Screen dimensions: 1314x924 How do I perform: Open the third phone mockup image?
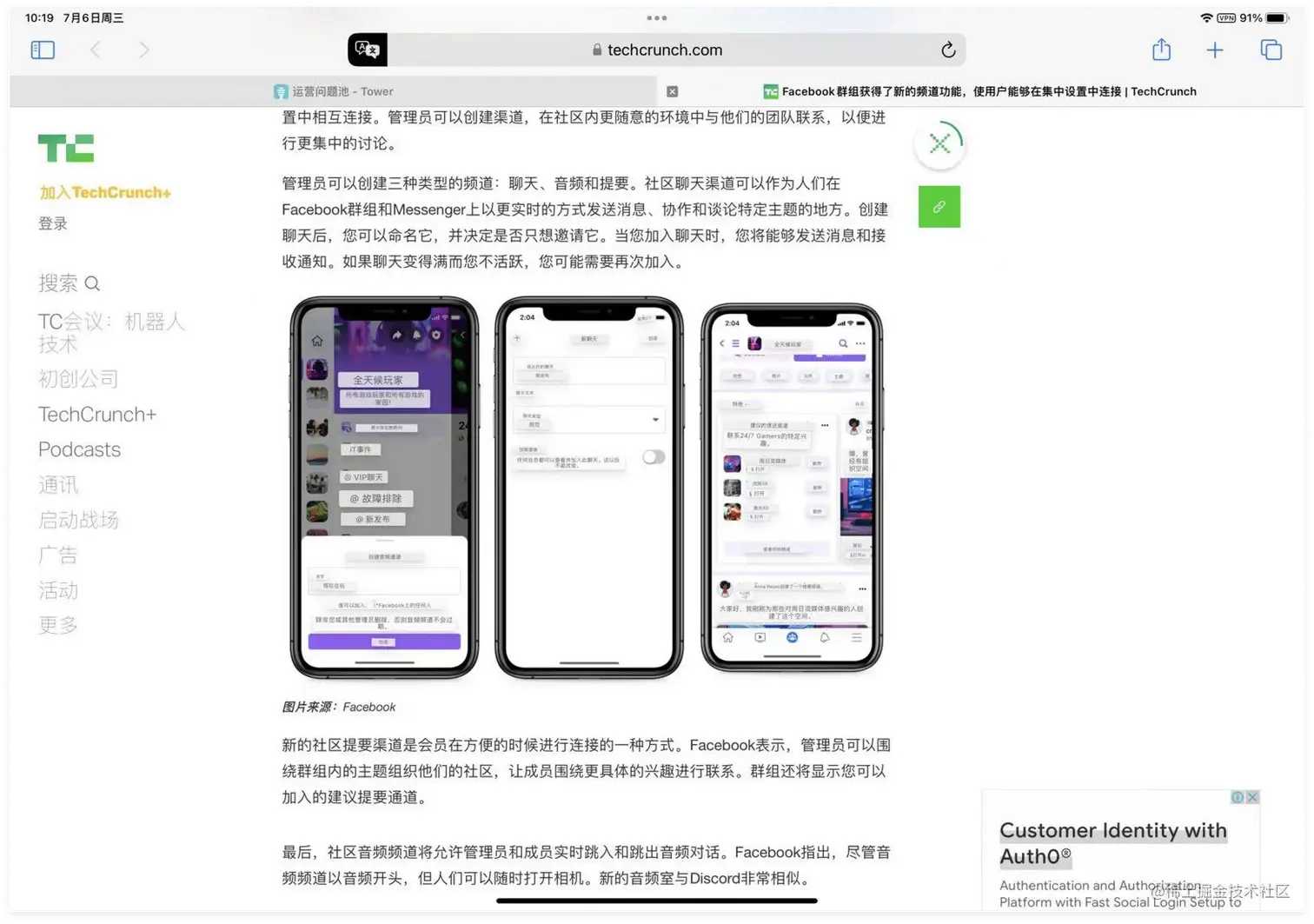pos(792,488)
